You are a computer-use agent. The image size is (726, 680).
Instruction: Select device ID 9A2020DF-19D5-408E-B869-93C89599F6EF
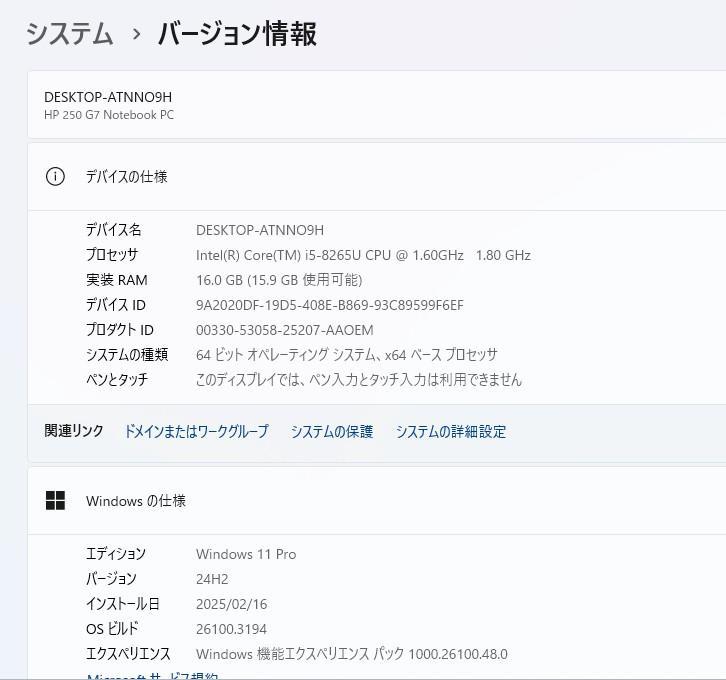pyautogui.click(x=330, y=305)
